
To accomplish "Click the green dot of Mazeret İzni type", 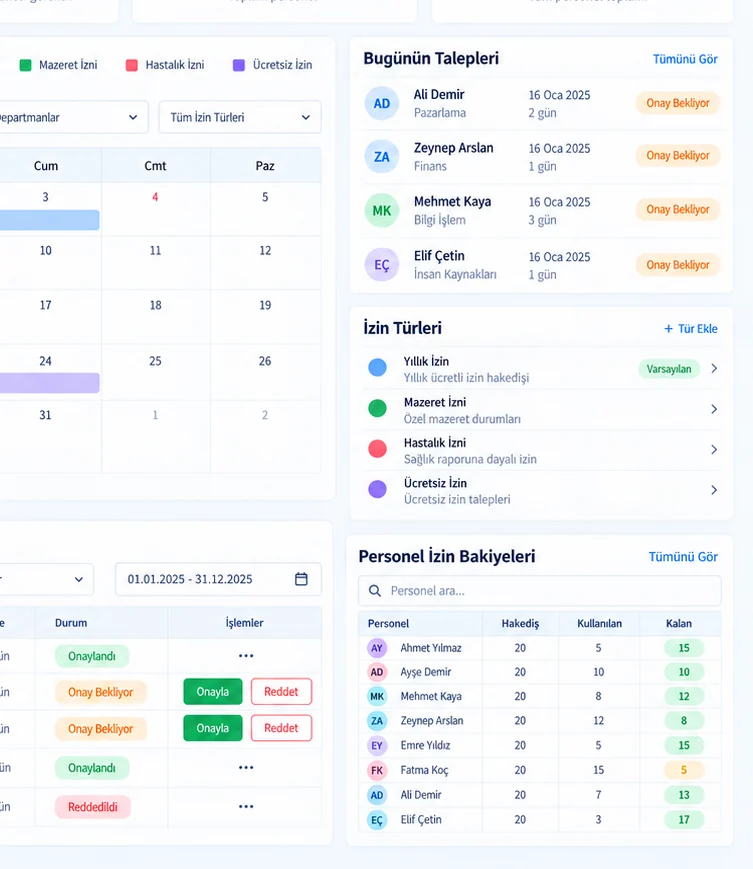I will (377, 408).
